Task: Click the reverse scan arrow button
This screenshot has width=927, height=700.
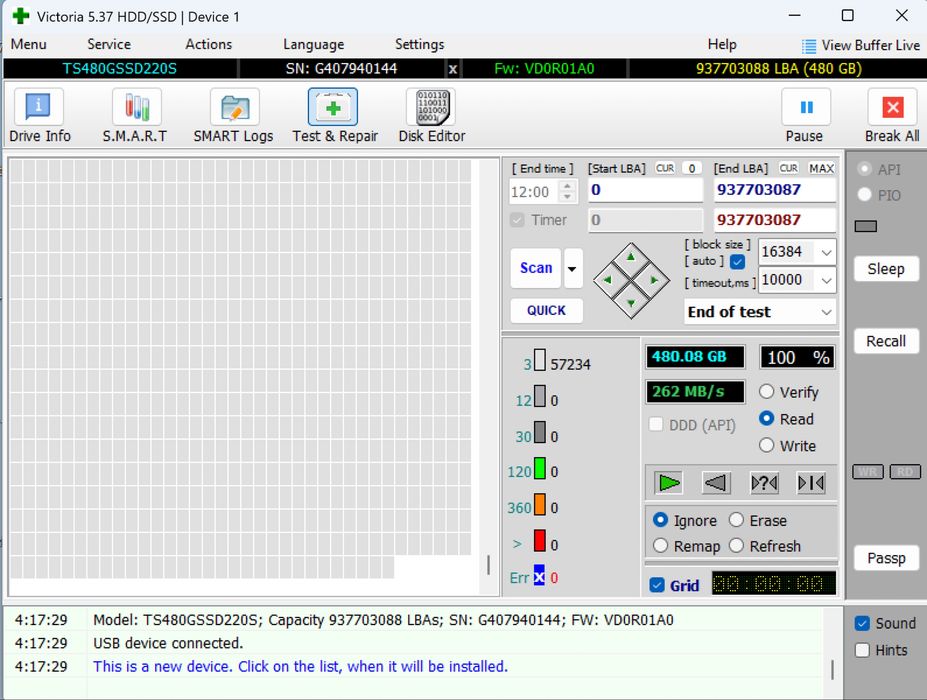Action: tap(716, 483)
